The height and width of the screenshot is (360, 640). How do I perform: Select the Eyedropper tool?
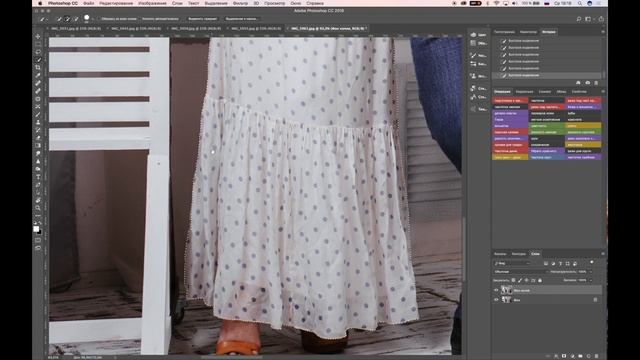pyautogui.click(x=38, y=76)
